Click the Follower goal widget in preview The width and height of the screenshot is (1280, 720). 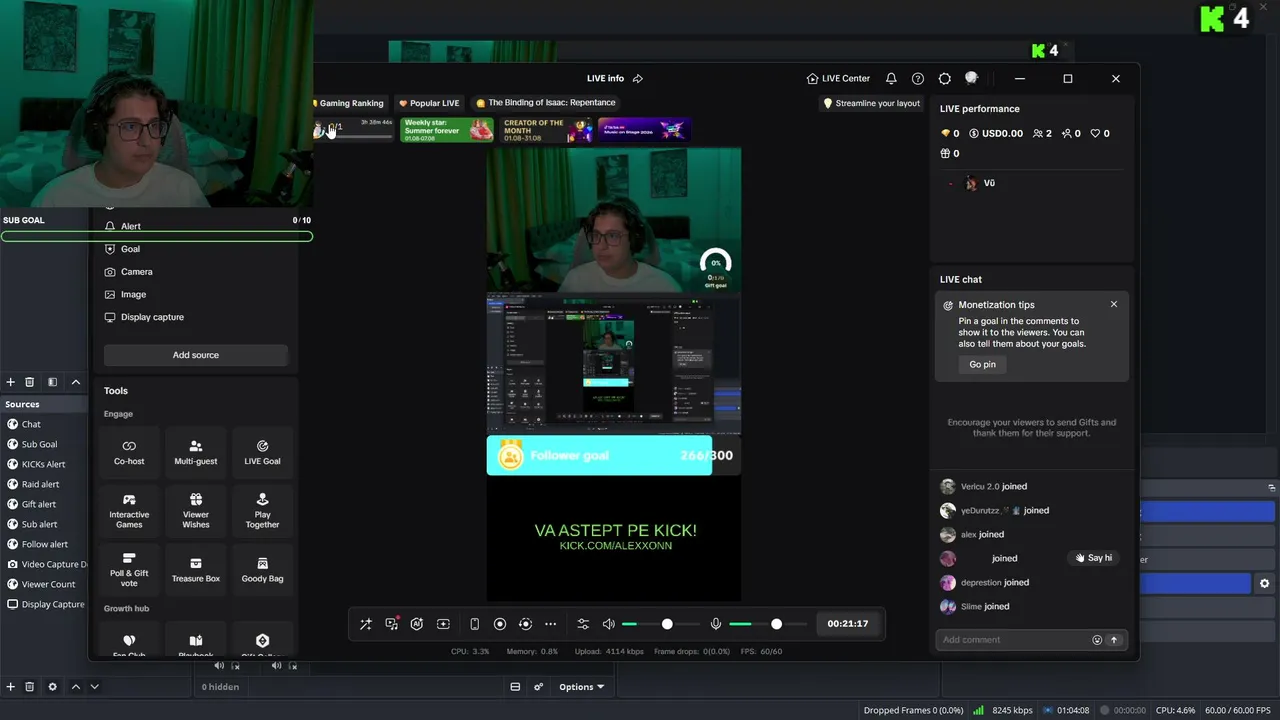point(612,456)
